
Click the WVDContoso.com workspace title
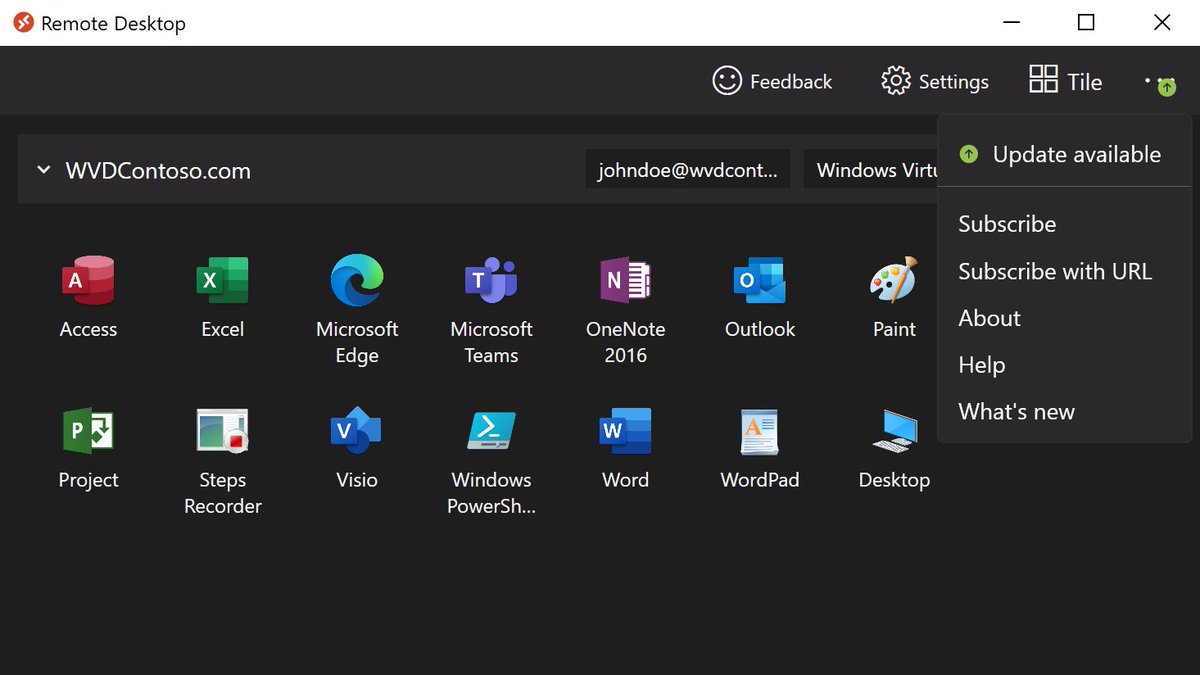[158, 170]
